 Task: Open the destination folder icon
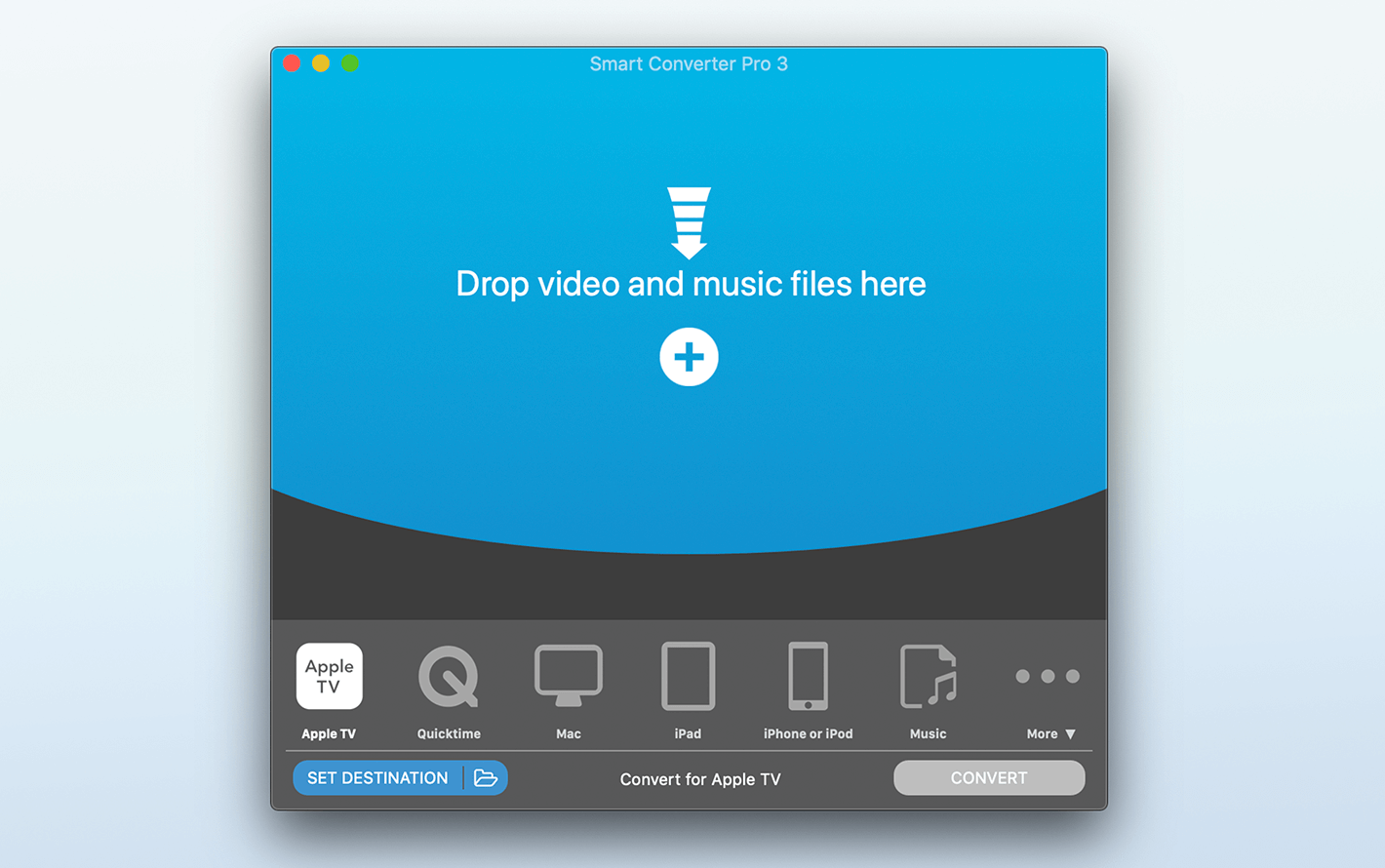486,778
